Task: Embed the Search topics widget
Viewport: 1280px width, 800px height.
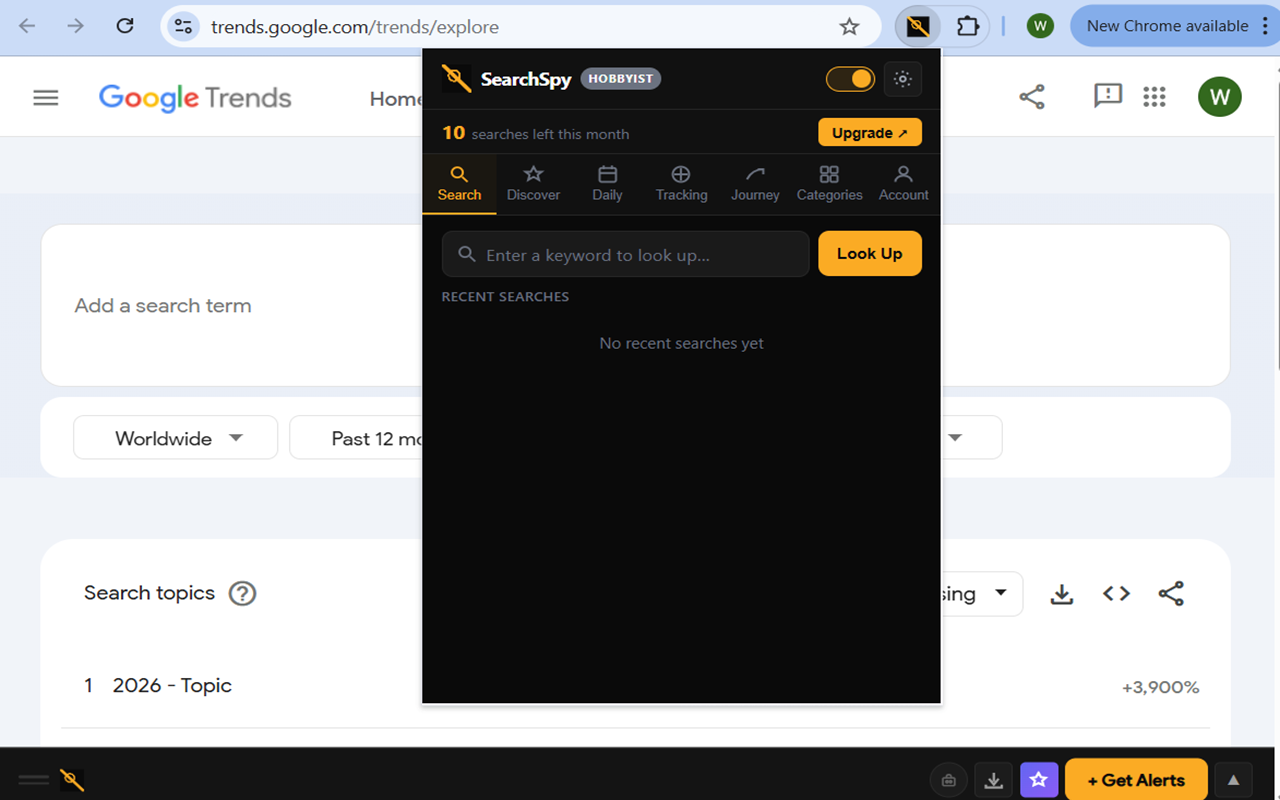Action: 1116,594
